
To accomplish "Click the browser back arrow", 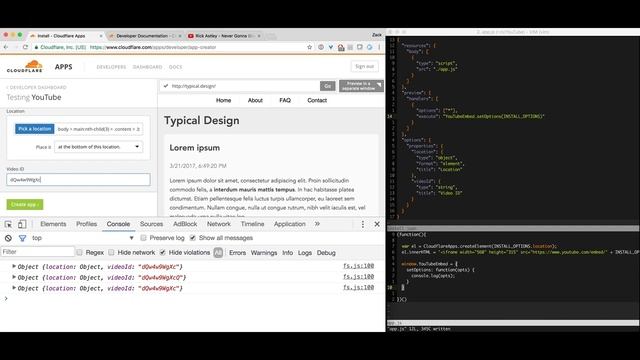I will pos(6,47).
